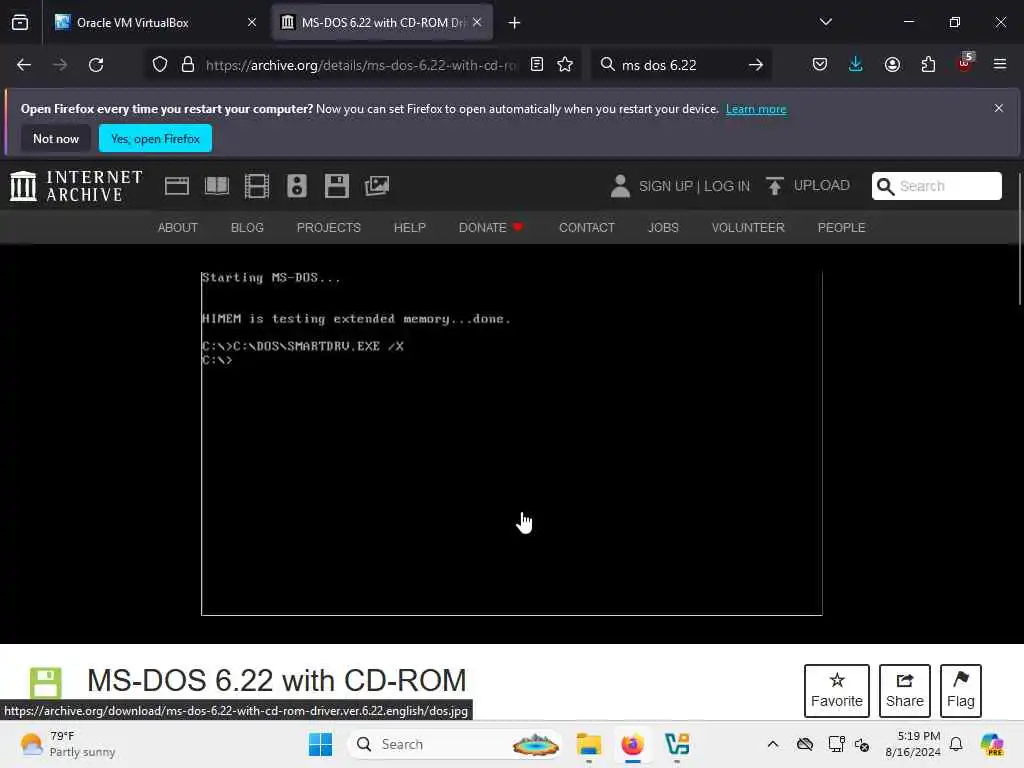Open the ABOUT menu item

point(178,227)
